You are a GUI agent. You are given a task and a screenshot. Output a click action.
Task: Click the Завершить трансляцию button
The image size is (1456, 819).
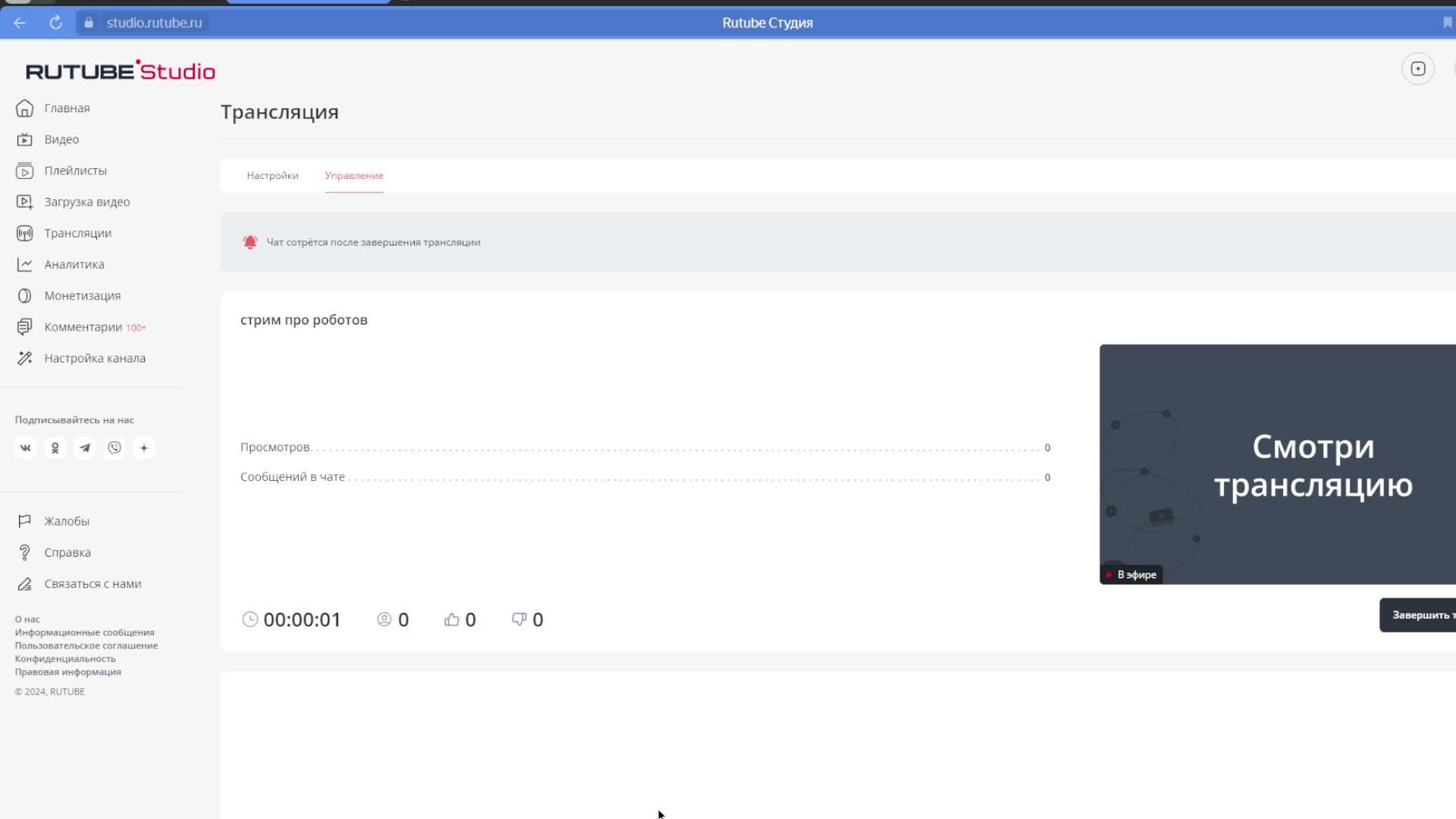(x=1418, y=615)
